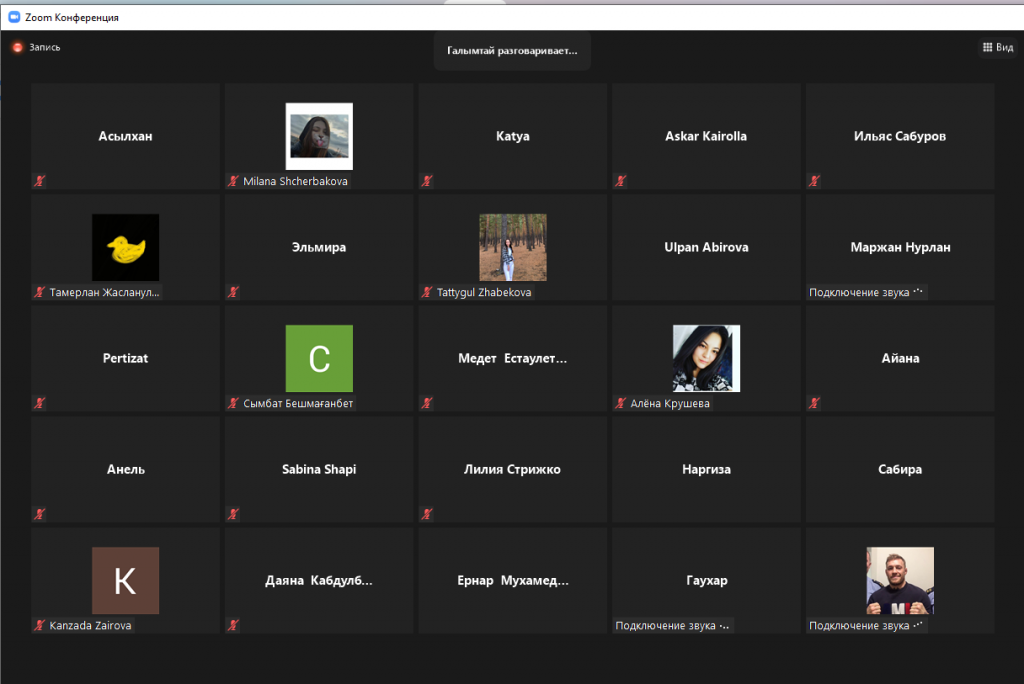Click the muted mic icon on Askar Kairolla's tile
Screen dimensions: 1024x684
tap(621, 181)
